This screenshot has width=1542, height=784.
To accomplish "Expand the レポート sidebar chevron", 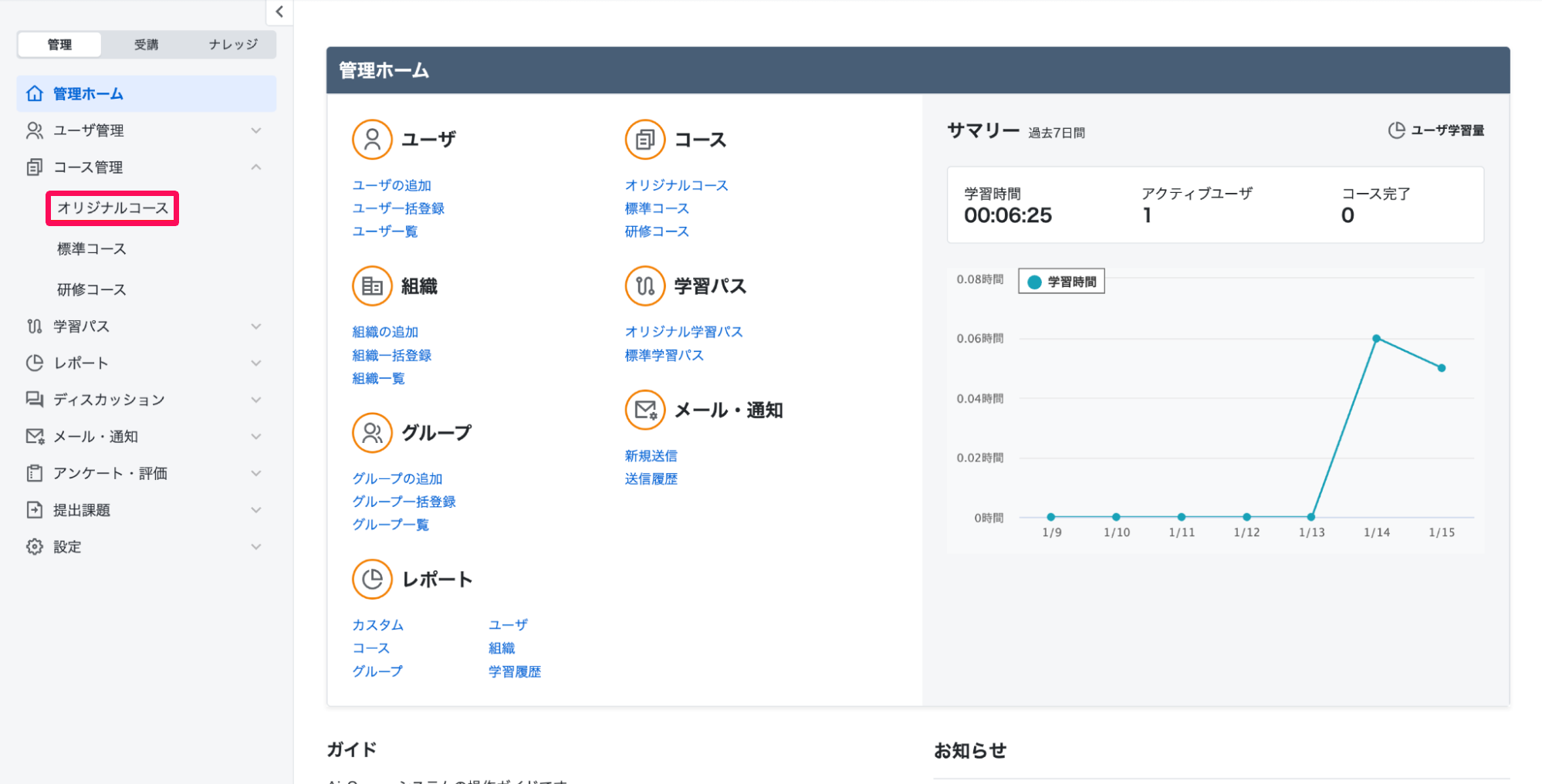I will click(x=256, y=363).
